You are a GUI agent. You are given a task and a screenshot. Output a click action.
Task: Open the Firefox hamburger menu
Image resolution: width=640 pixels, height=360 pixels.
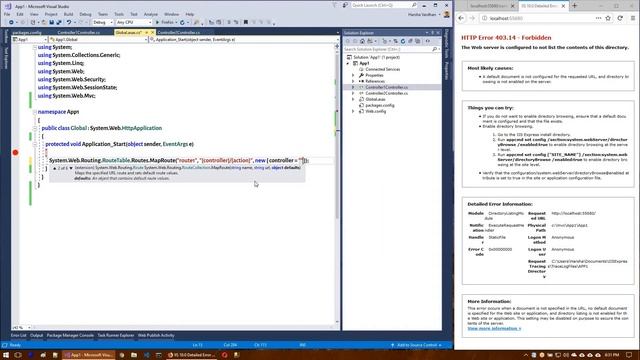point(633,18)
